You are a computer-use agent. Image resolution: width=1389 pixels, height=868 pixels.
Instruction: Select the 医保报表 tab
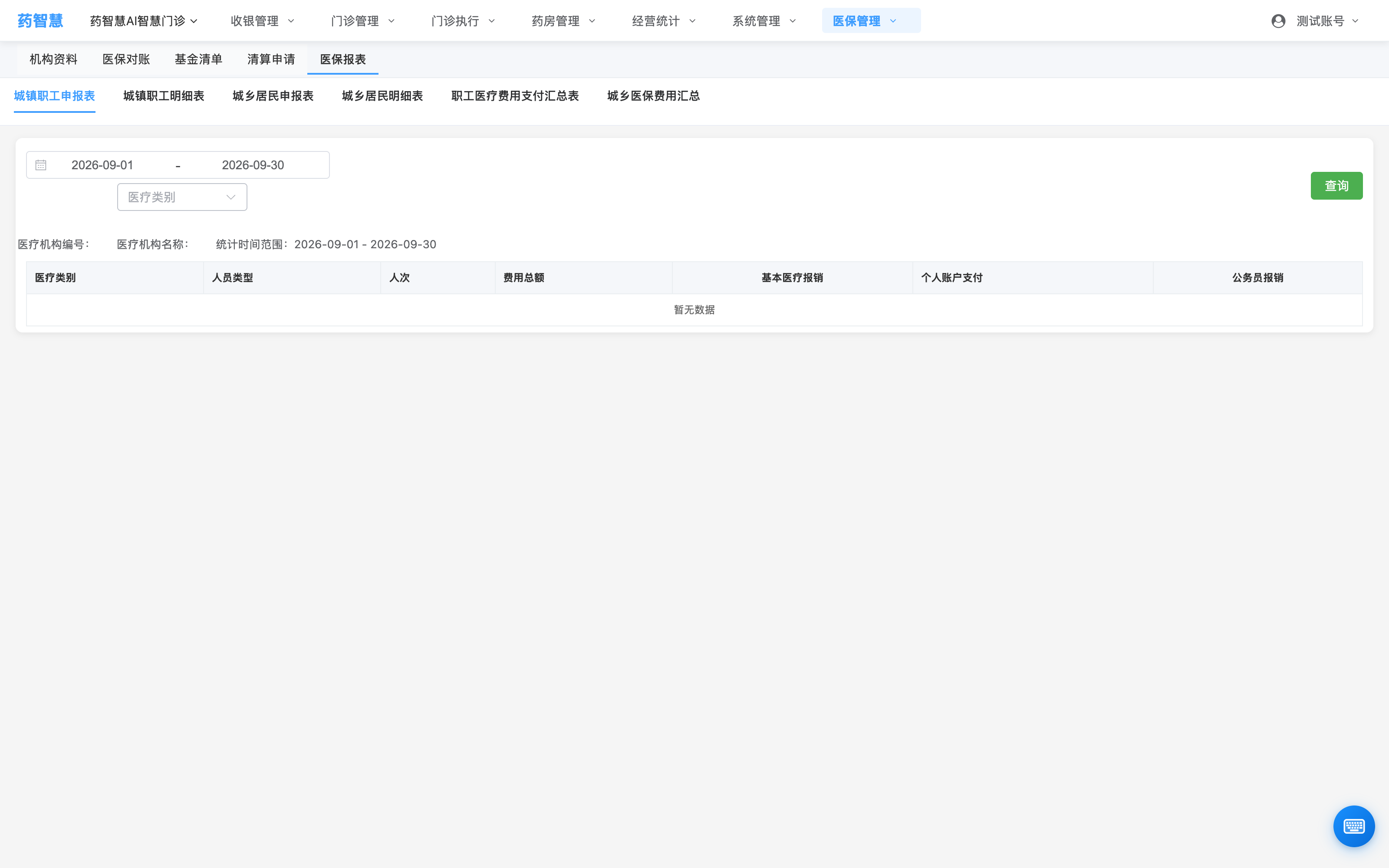coord(342,59)
